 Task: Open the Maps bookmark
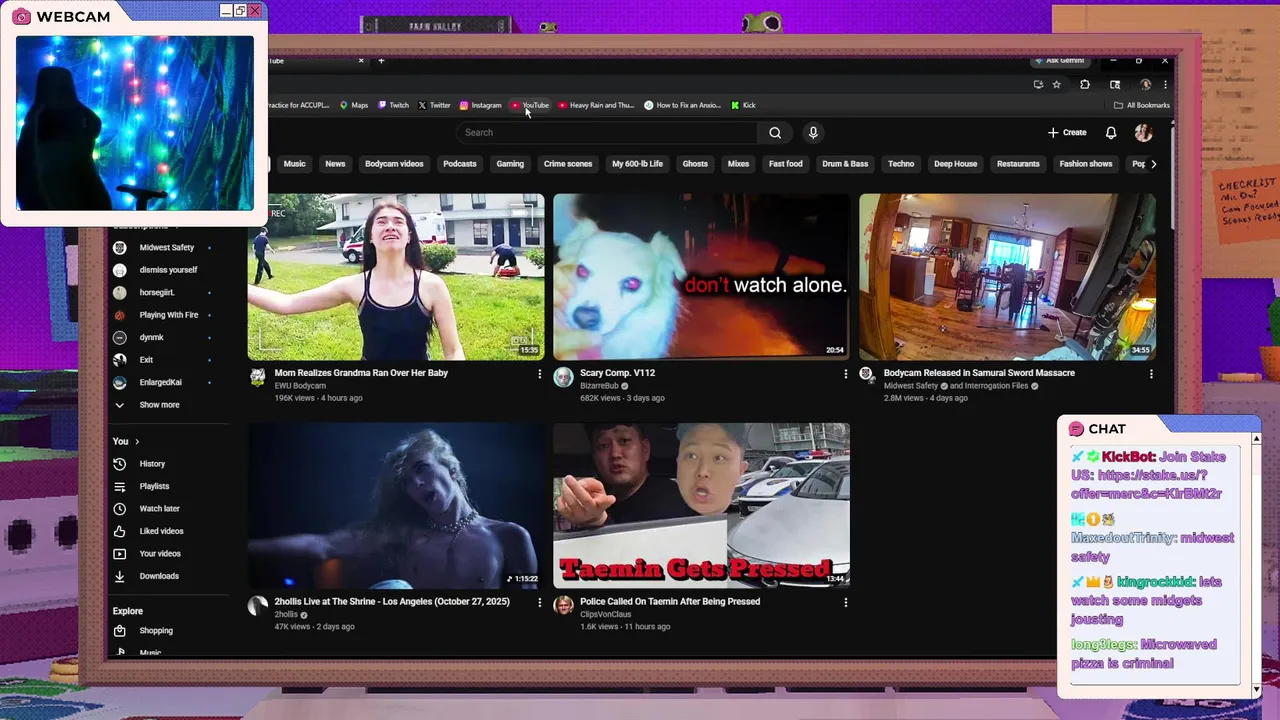click(x=354, y=105)
